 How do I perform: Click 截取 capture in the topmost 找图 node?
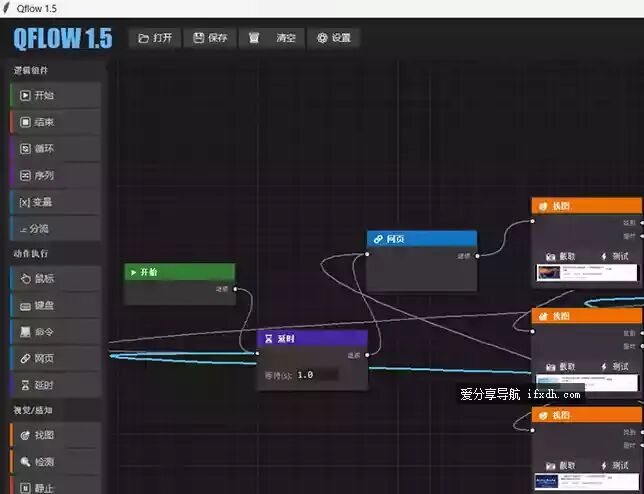coord(561,257)
